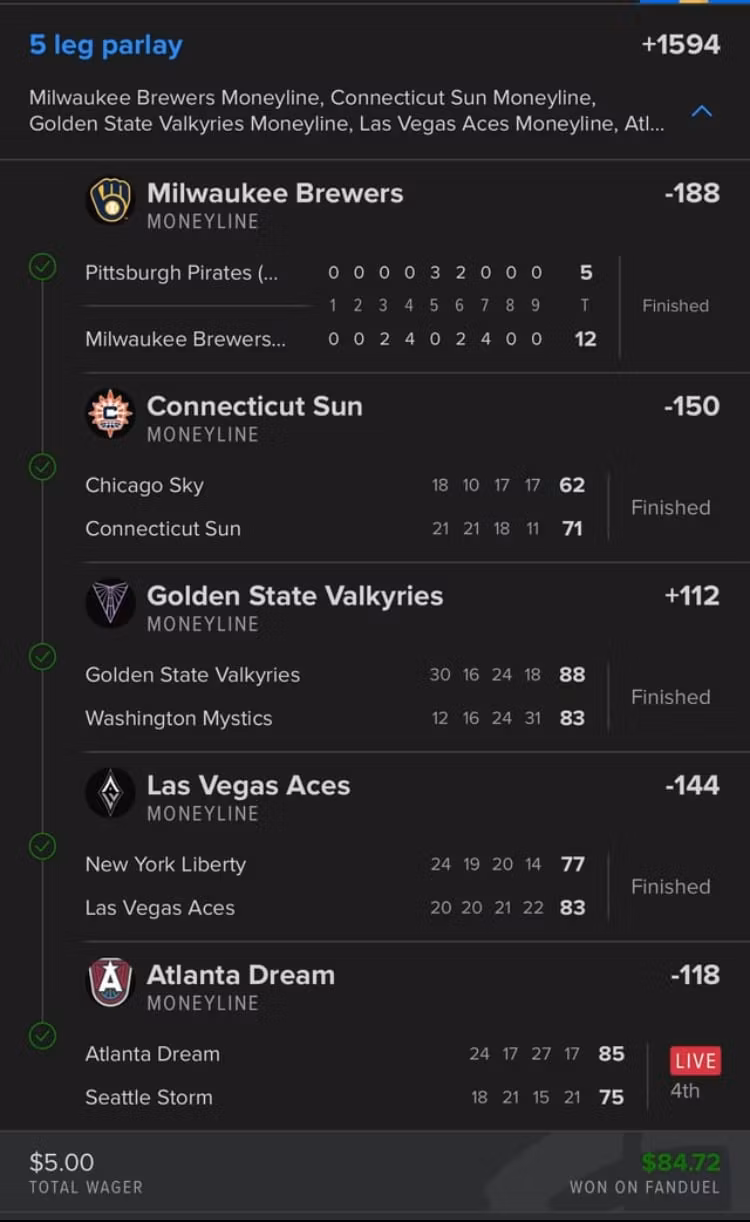This screenshot has height=1222, width=750.
Task: Collapse the parlay details chevron
Action: click(702, 111)
